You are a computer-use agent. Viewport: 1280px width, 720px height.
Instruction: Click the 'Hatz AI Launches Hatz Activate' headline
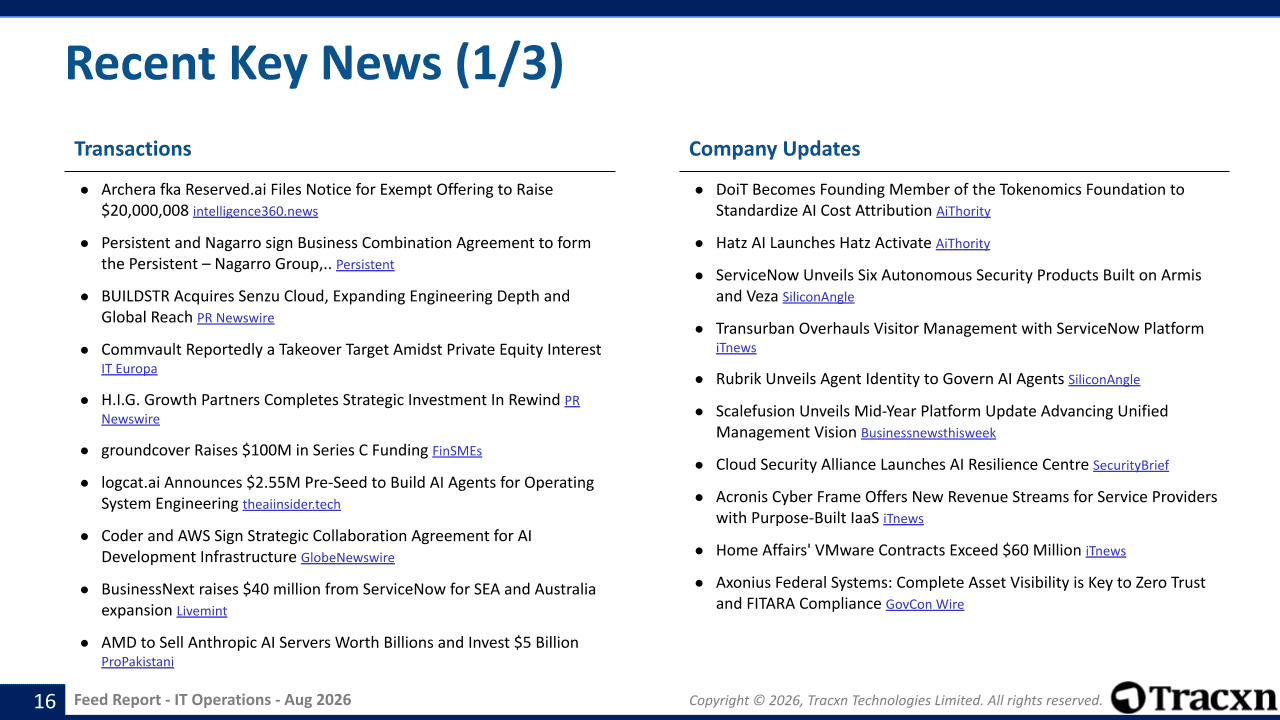click(824, 243)
